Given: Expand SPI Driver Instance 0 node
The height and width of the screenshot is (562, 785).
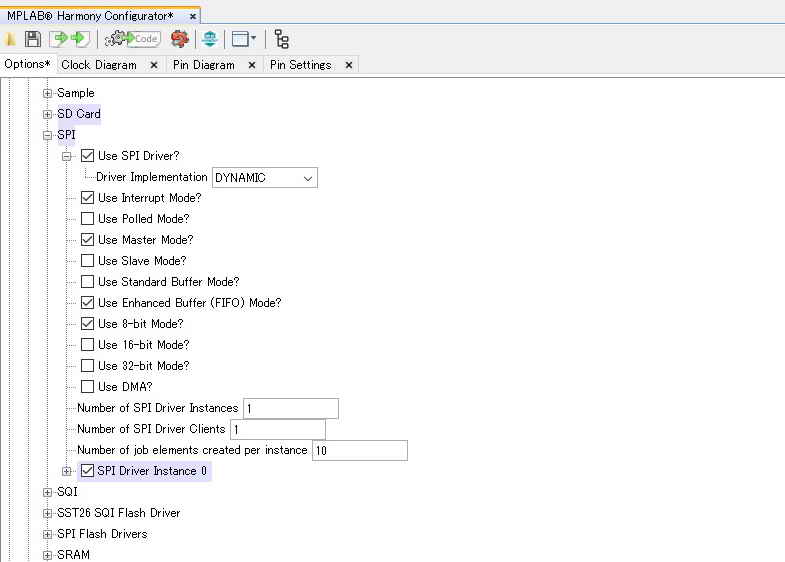Looking at the screenshot, I should pos(66,471).
